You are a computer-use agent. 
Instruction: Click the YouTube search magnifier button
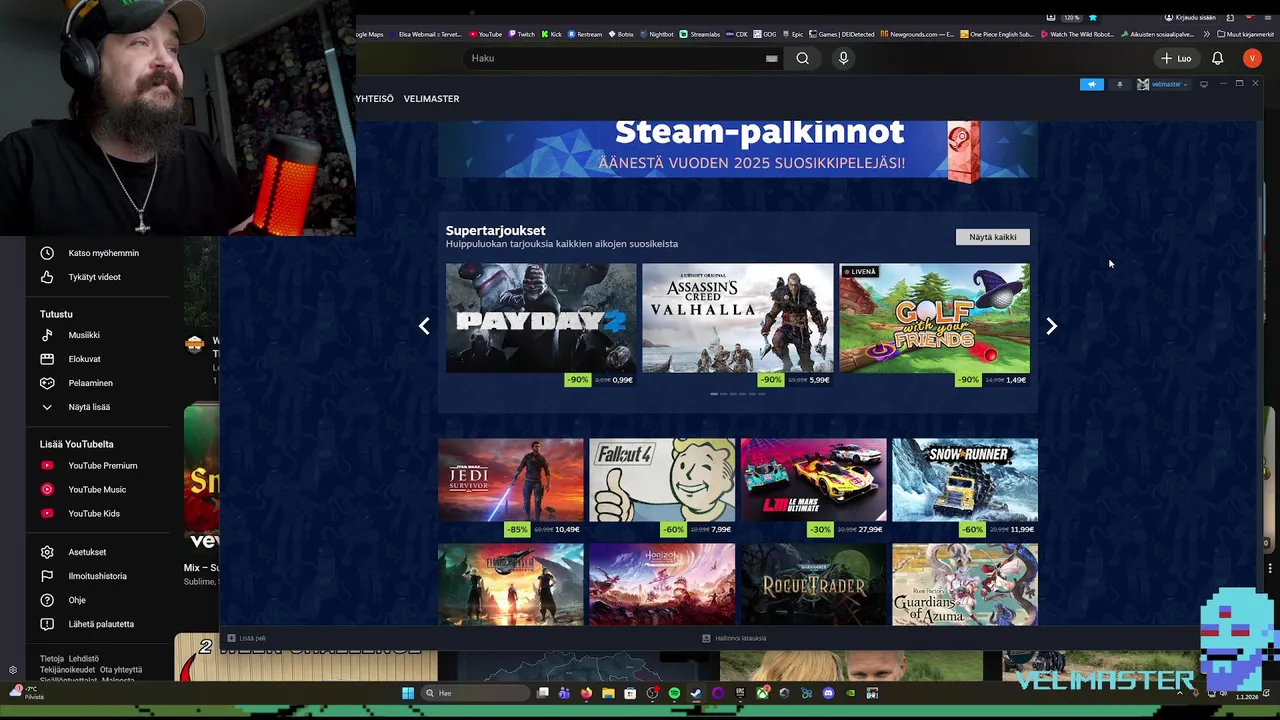click(802, 58)
